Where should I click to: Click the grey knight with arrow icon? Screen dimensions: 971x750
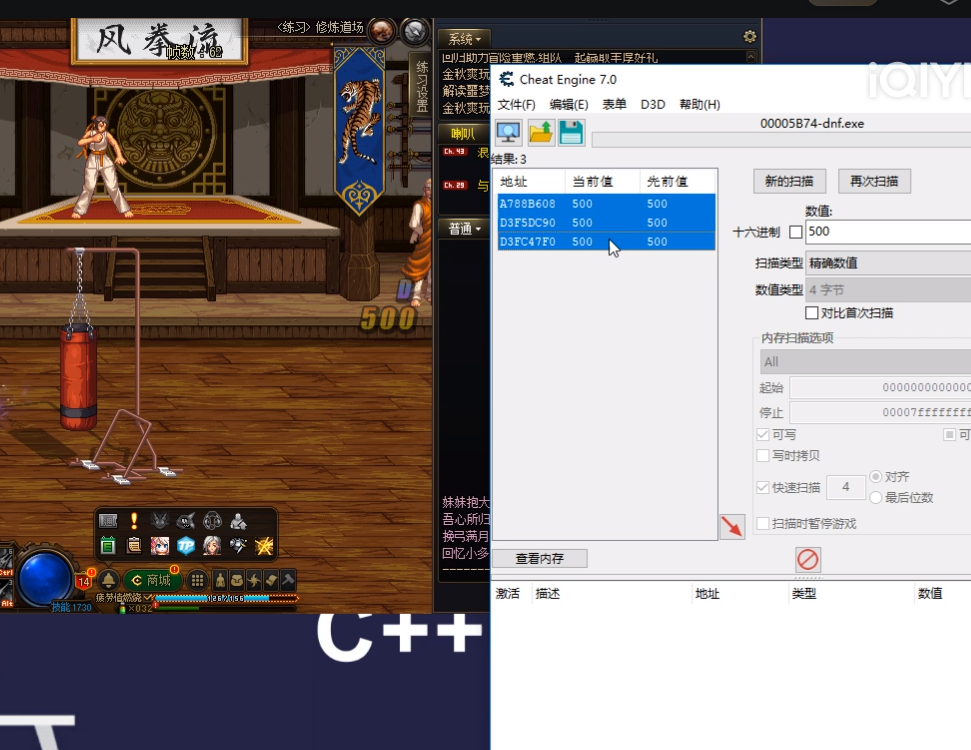pos(238,521)
